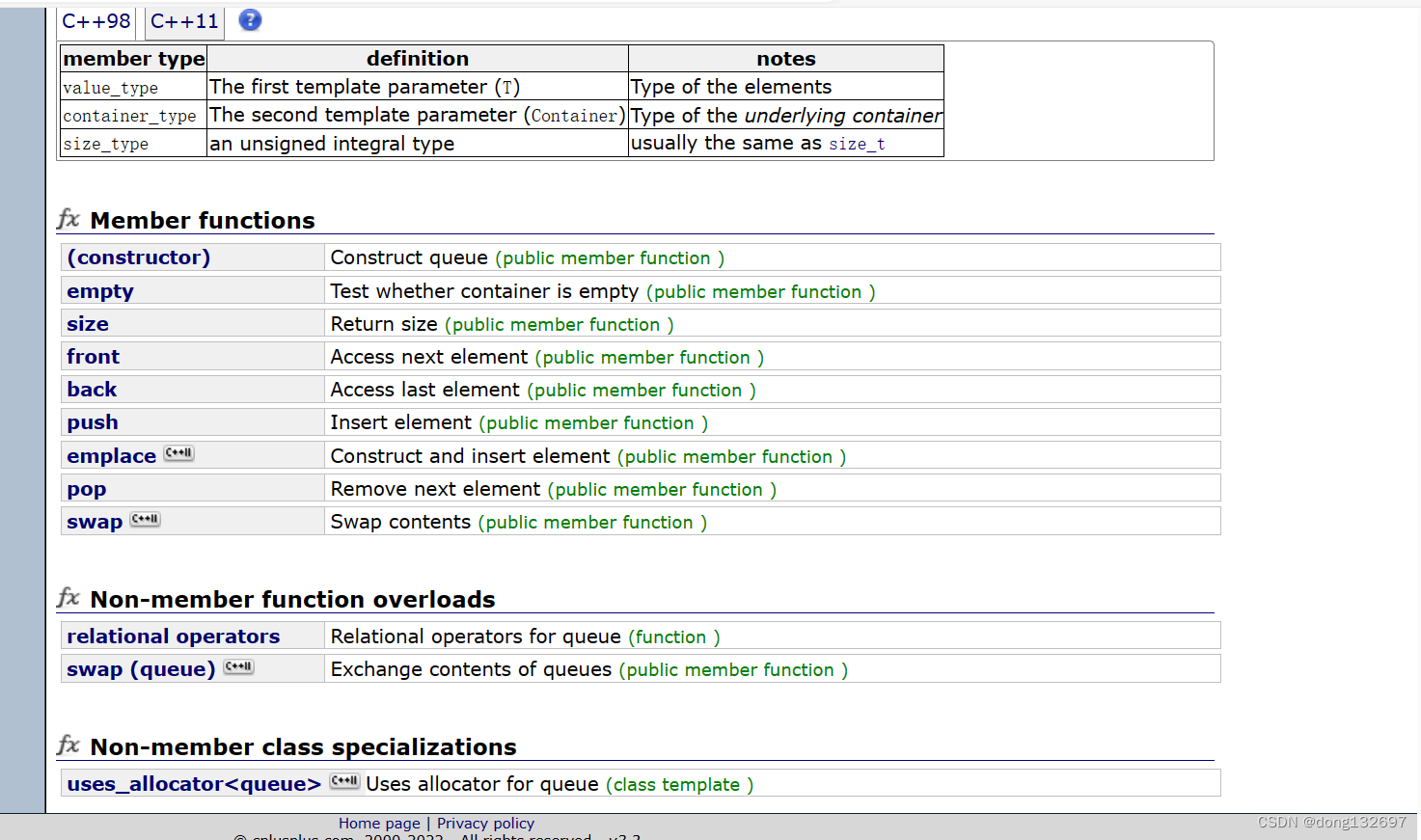Click the C++11 badge next to emplace
This screenshot has height=840, width=1421.
178,453
